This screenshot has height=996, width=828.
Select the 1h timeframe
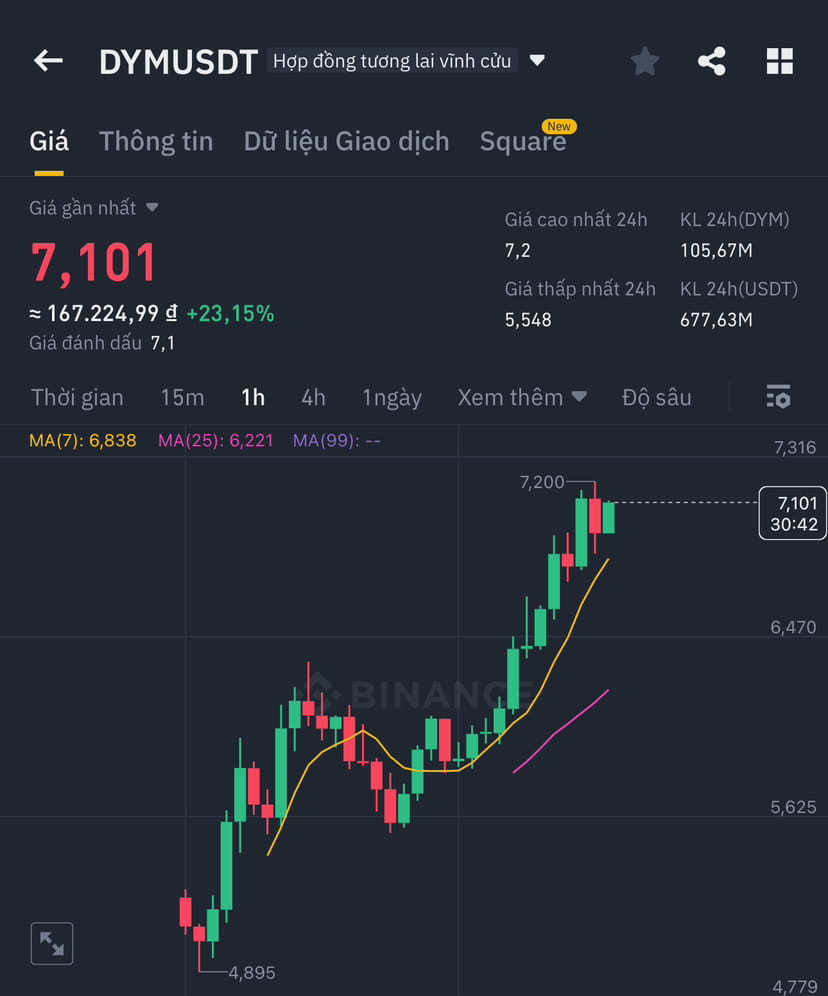253,397
